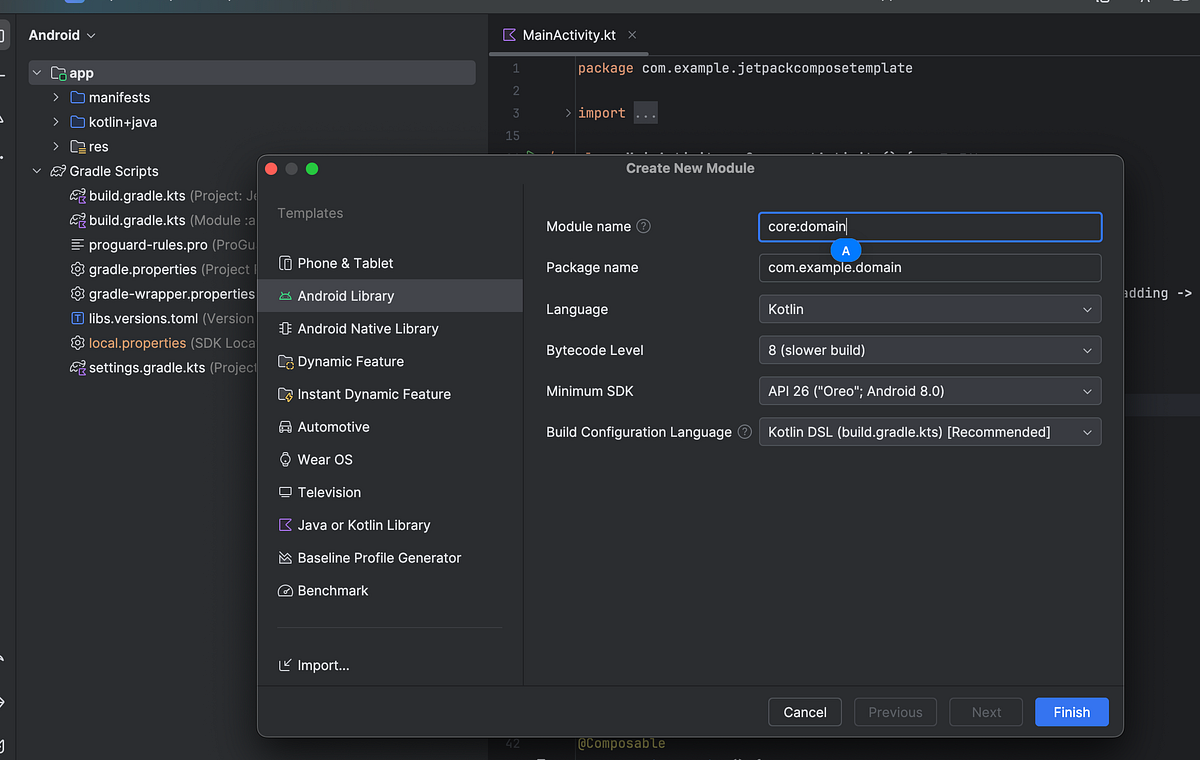1200x760 pixels.
Task: Choose the Dynamic Feature template
Action: (350, 361)
